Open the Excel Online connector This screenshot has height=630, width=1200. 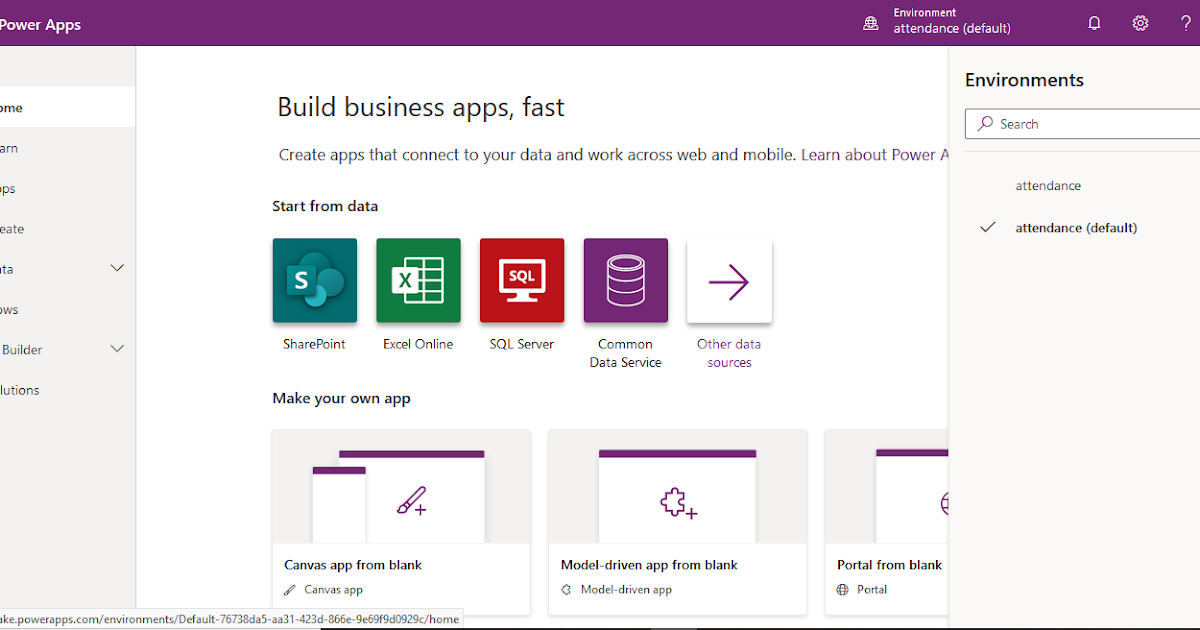[x=418, y=281]
